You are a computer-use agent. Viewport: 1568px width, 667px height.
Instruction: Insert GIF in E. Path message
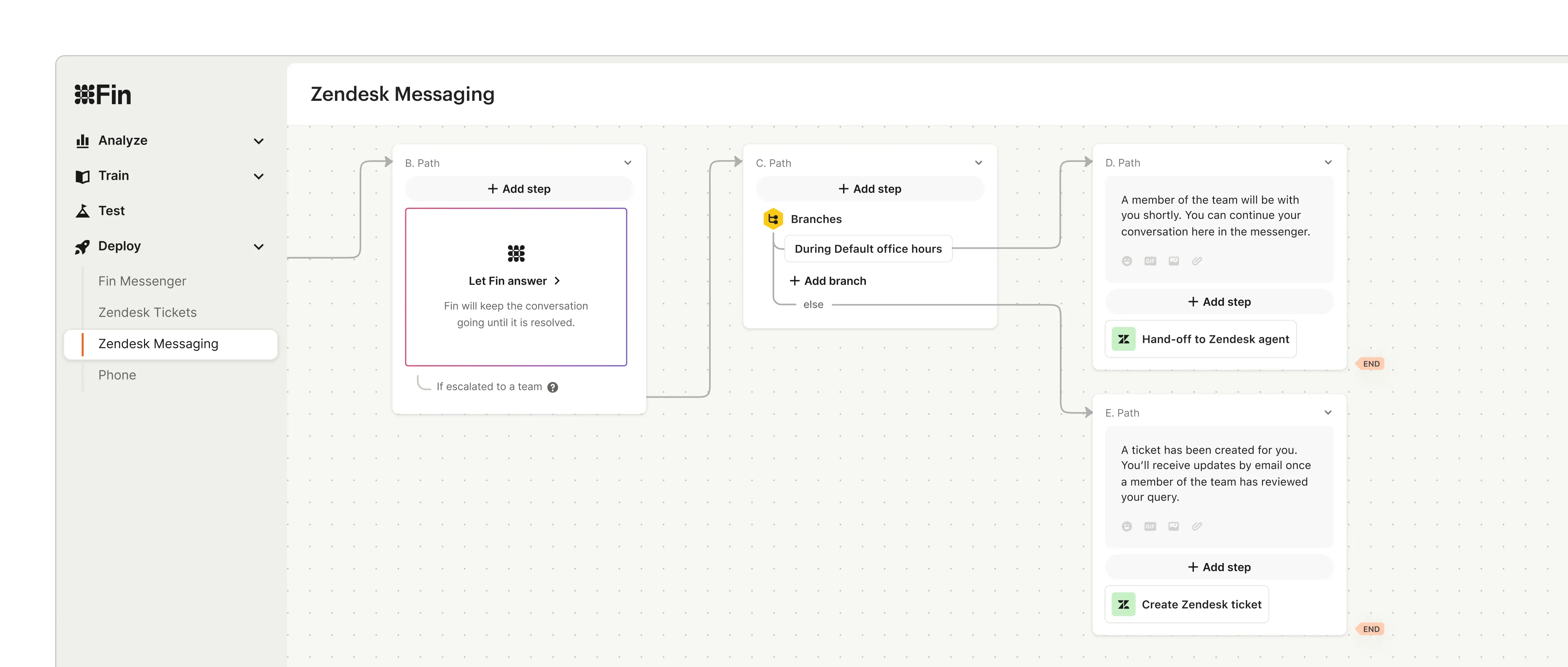point(1150,526)
